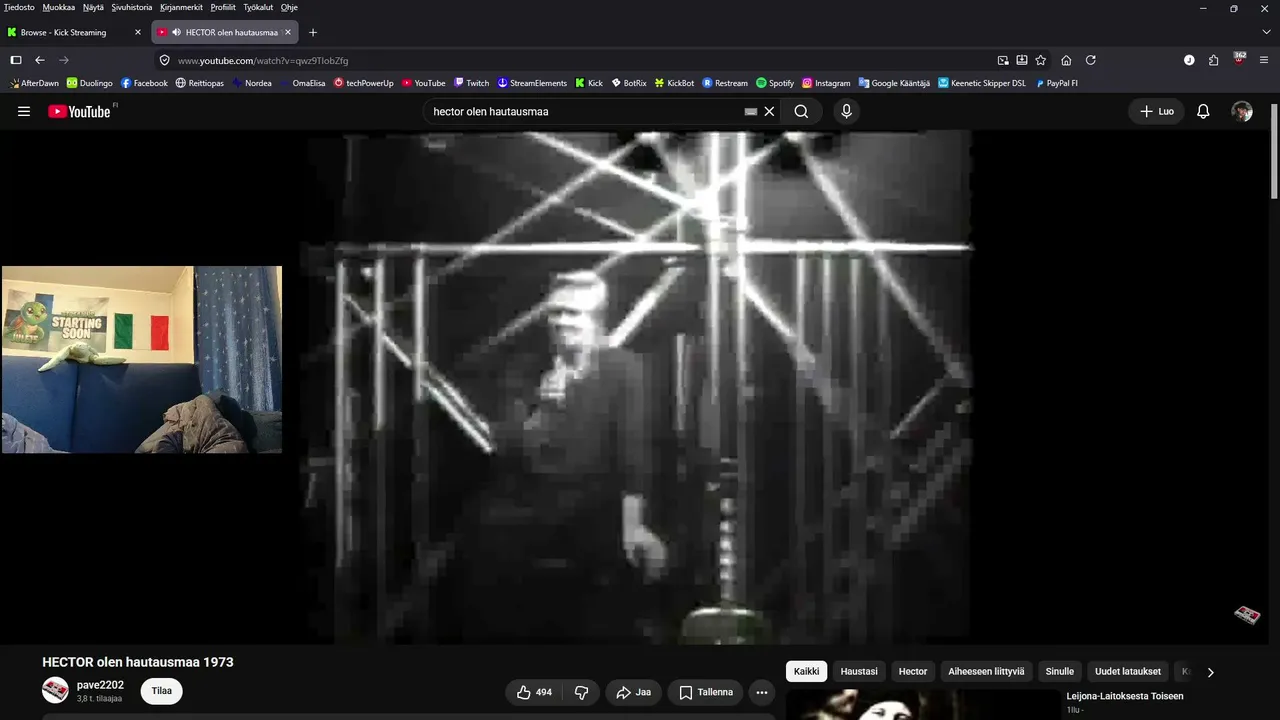Open the browser sidebar panel button

(16, 60)
